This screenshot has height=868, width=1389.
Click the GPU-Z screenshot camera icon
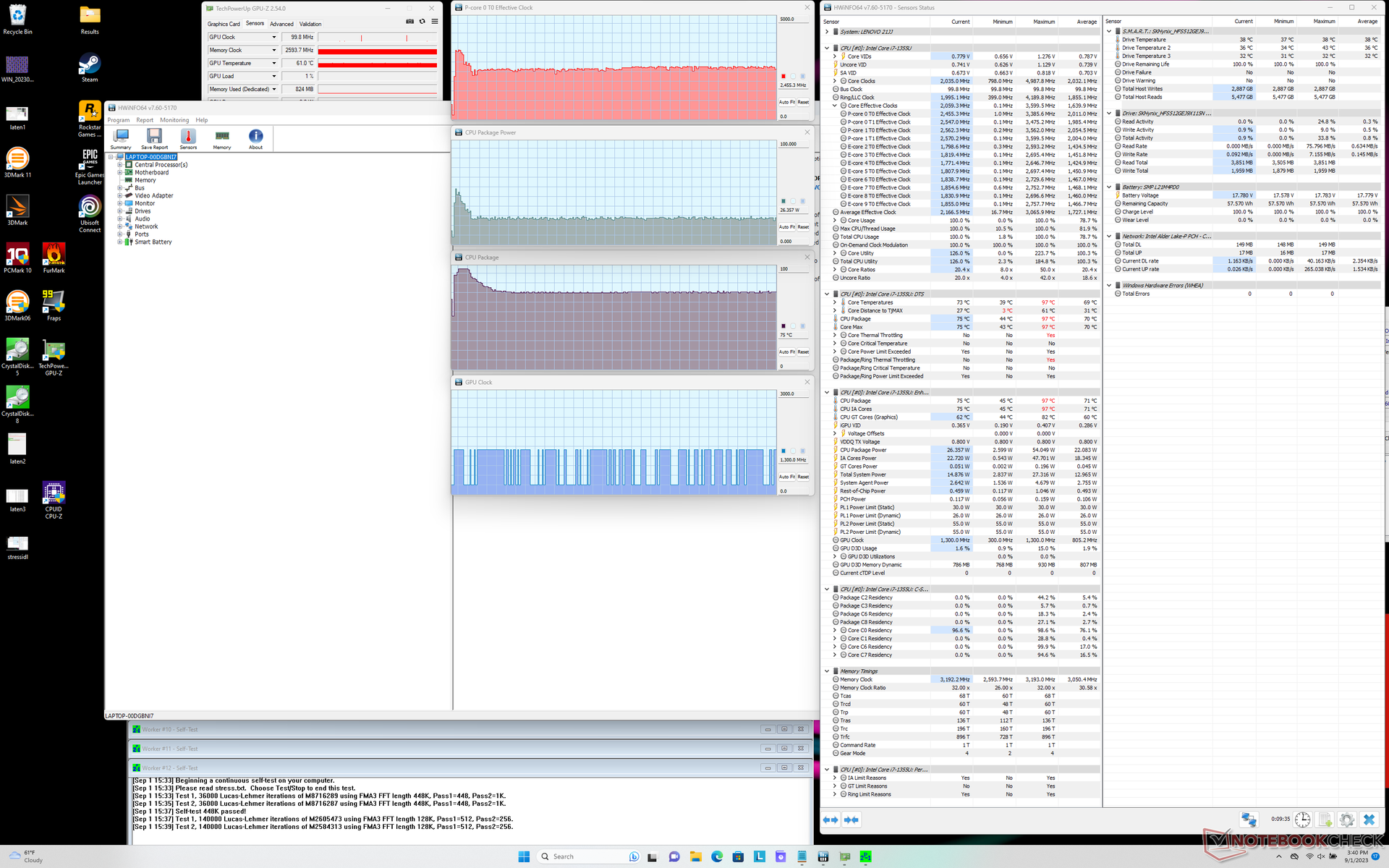point(409,22)
